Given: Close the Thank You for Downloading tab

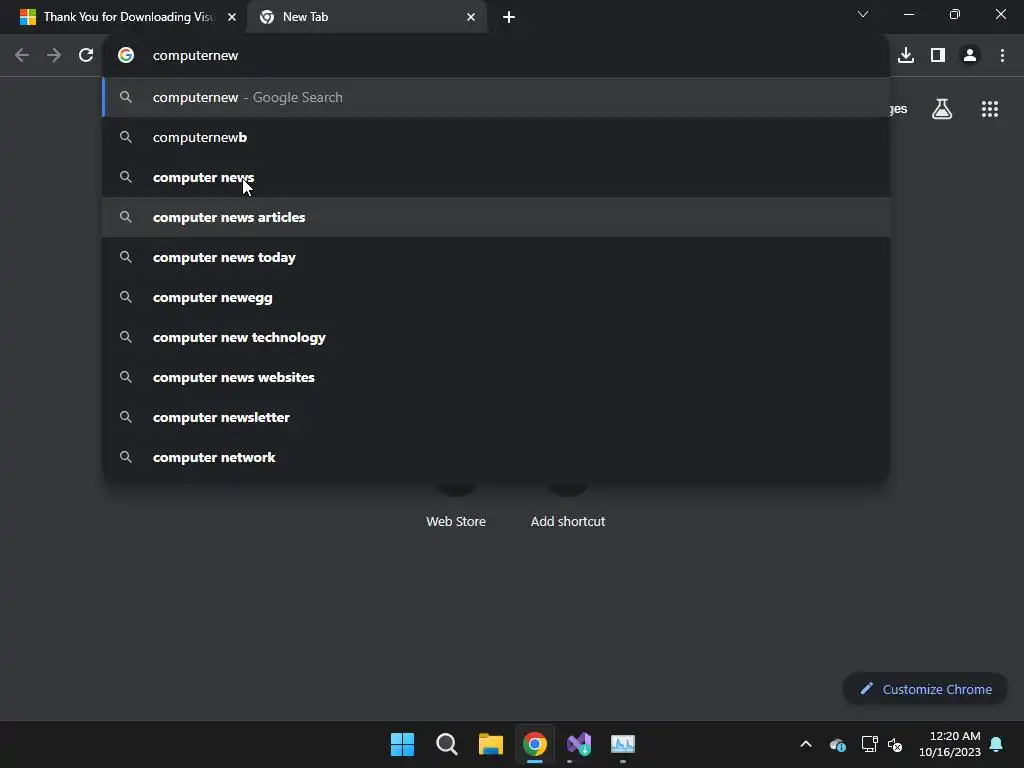Looking at the screenshot, I should (x=232, y=17).
